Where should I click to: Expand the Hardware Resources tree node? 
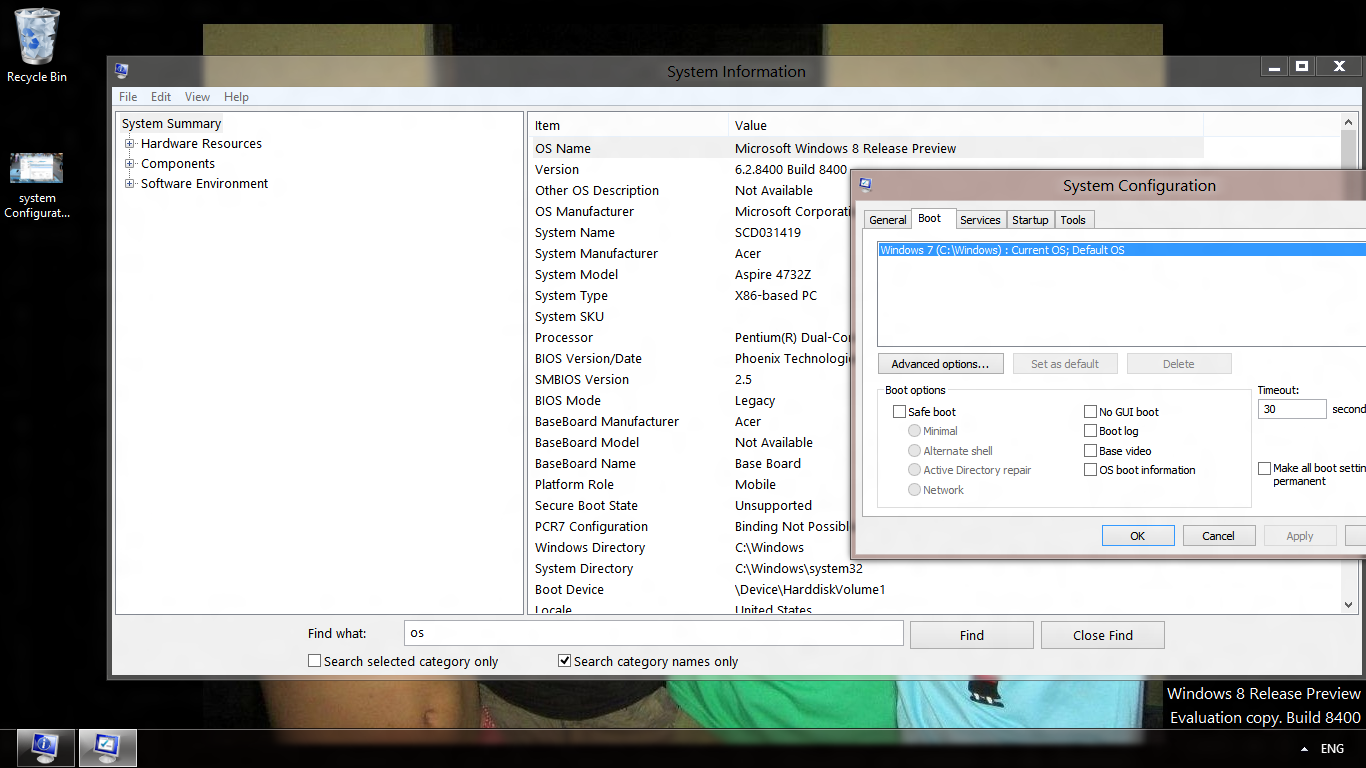(x=129, y=144)
